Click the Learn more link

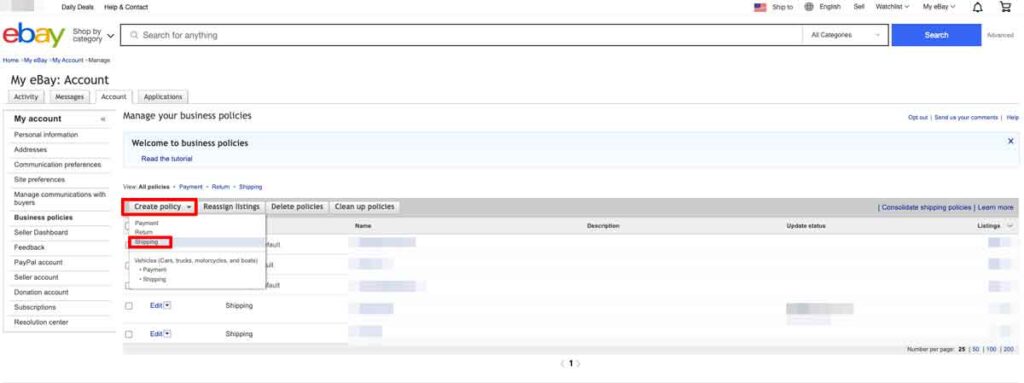(x=995, y=207)
